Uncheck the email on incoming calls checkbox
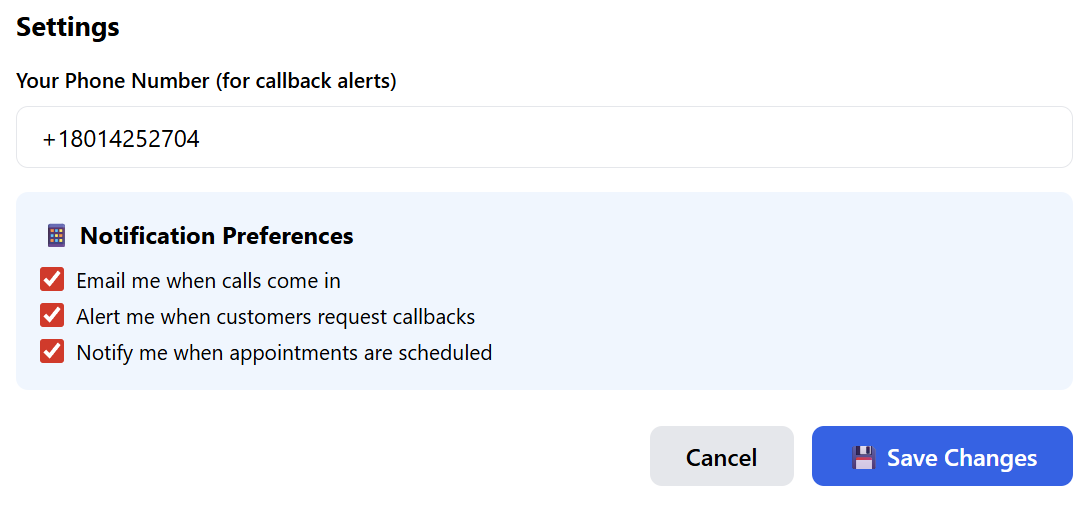Viewport: 1087px width, 507px height. point(52,280)
